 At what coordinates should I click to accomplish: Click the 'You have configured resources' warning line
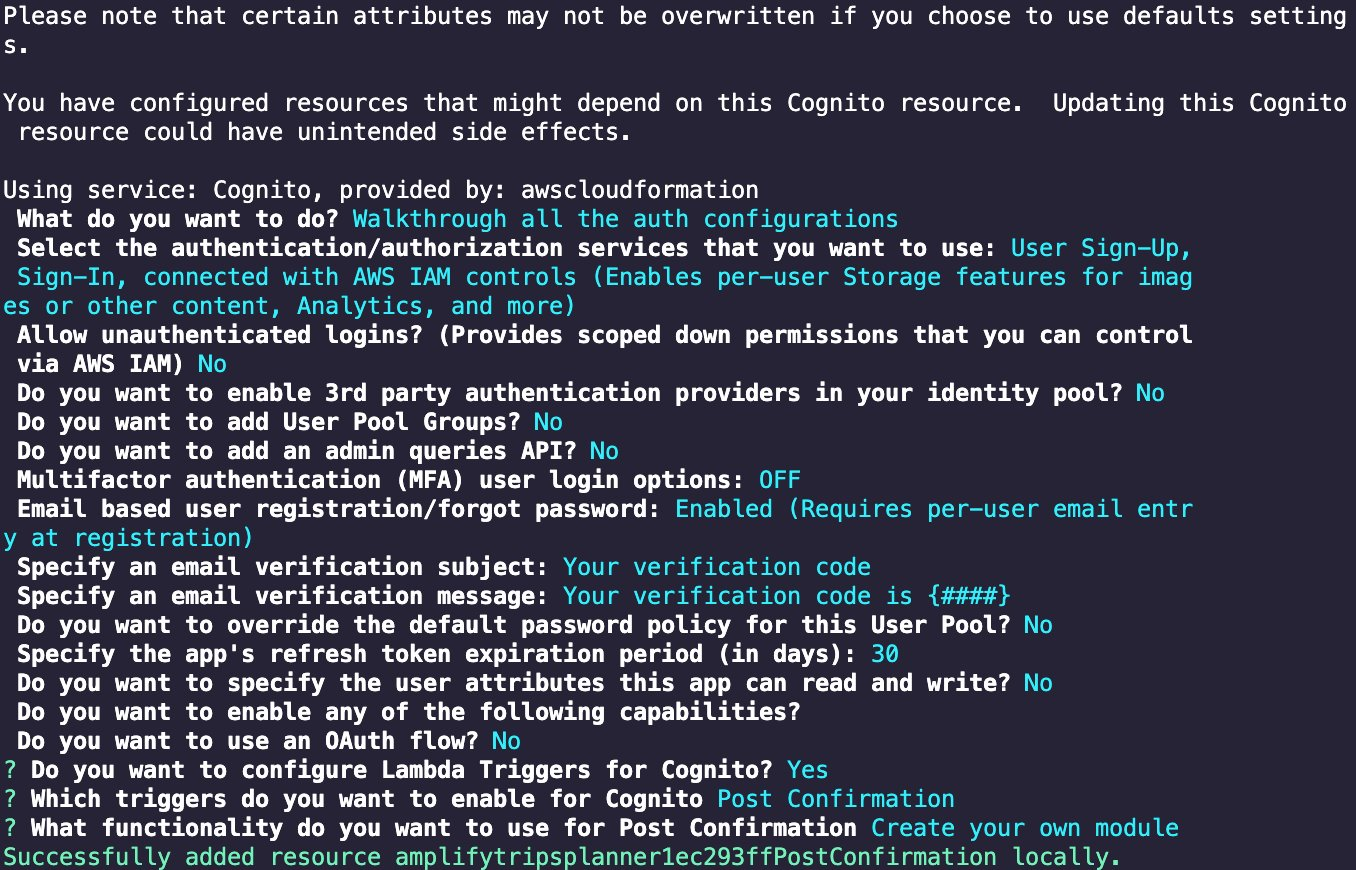tap(675, 103)
